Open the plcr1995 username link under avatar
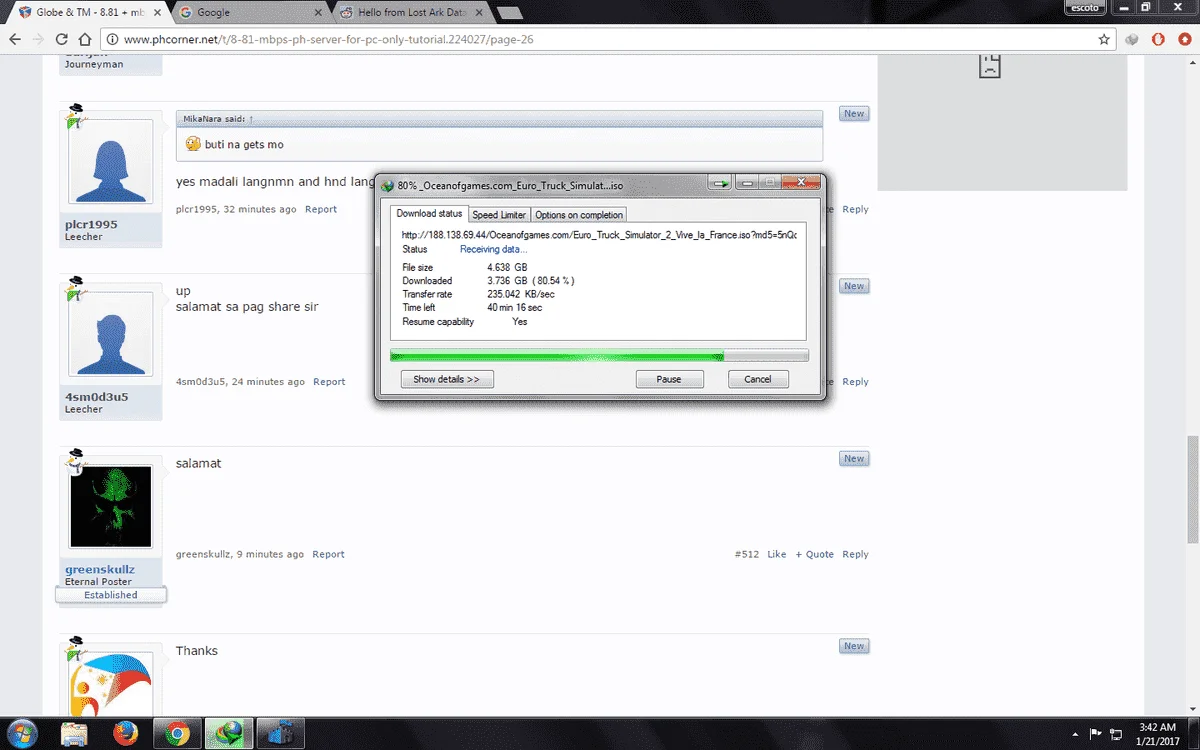This screenshot has height=750, width=1200. click(x=91, y=224)
